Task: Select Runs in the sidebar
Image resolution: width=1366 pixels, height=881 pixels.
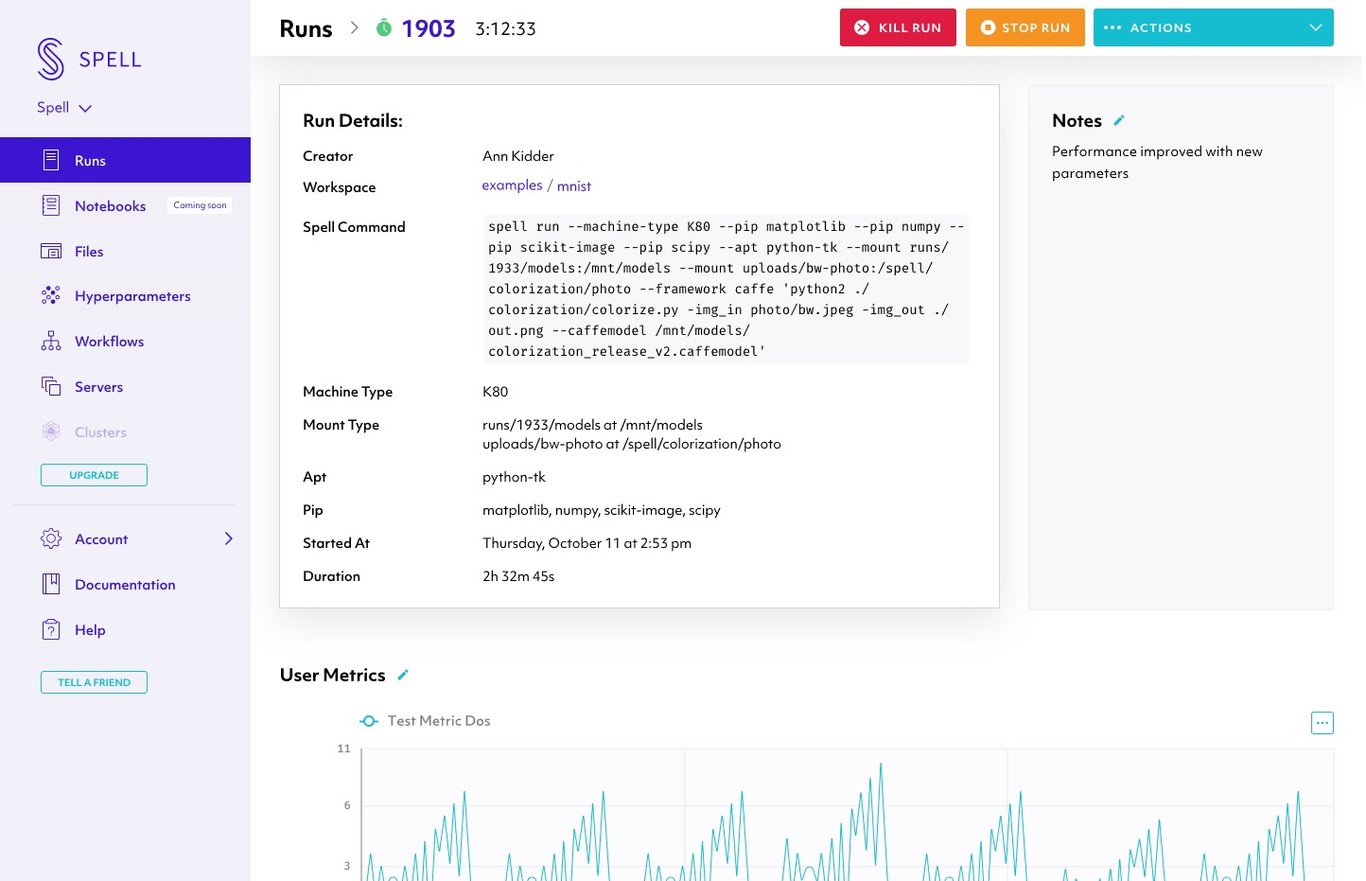Action: 90,160
